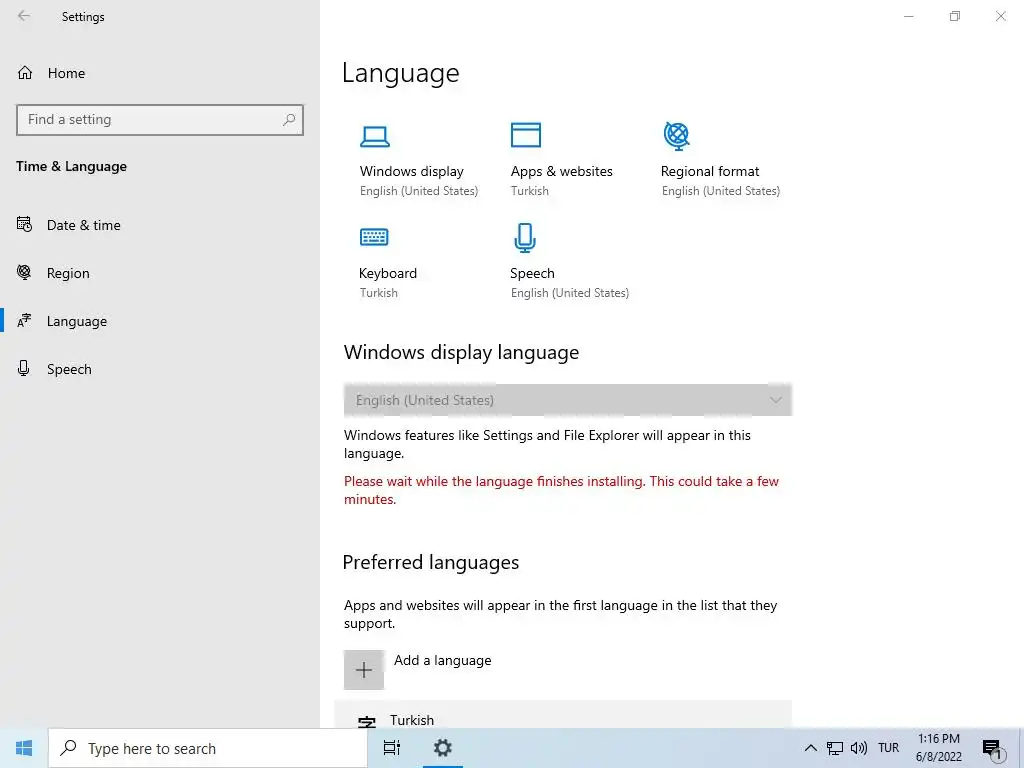Open Windows display language tile label

pyautogui.click(x=411, y=172)
